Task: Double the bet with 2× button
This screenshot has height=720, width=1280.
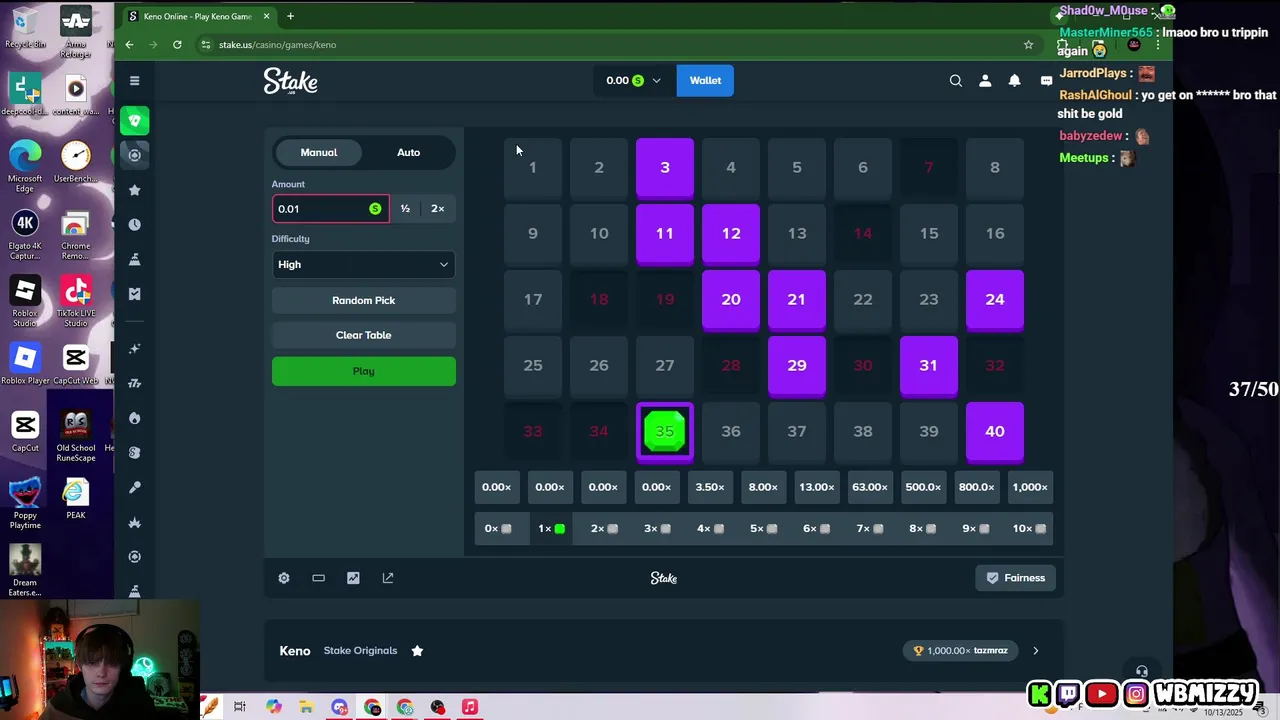Action: 437,208
